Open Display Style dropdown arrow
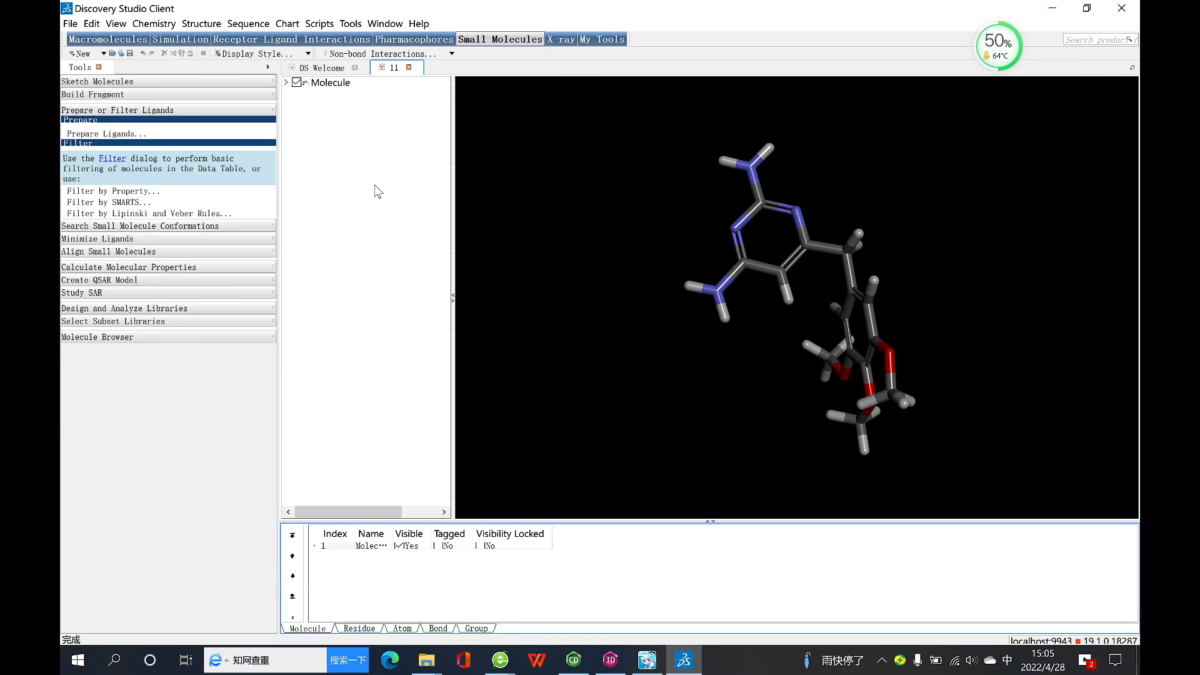1200x675 pixels. (307, 54)
